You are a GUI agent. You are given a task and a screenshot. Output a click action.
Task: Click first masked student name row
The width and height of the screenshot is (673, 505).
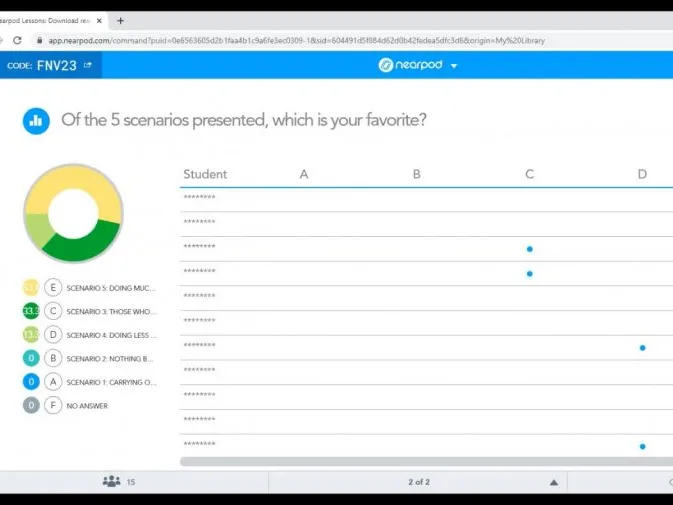(x=199, y=197)
